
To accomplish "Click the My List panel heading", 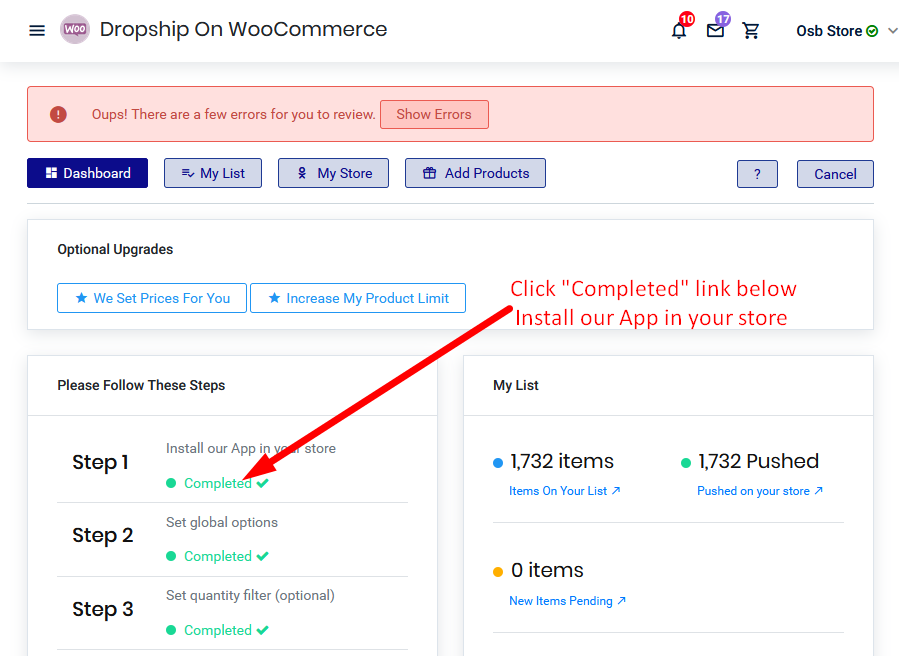I will click(516, 385).
